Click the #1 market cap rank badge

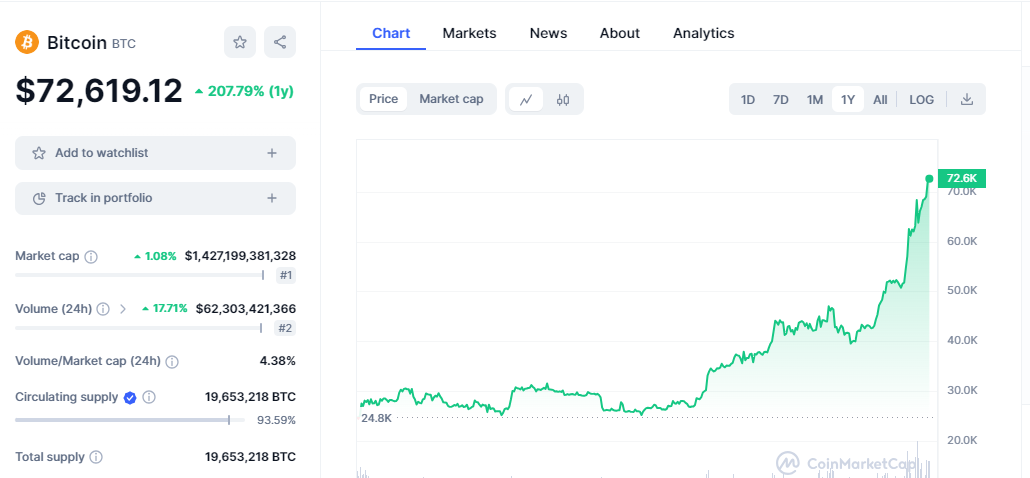click(x=285, y=276)
